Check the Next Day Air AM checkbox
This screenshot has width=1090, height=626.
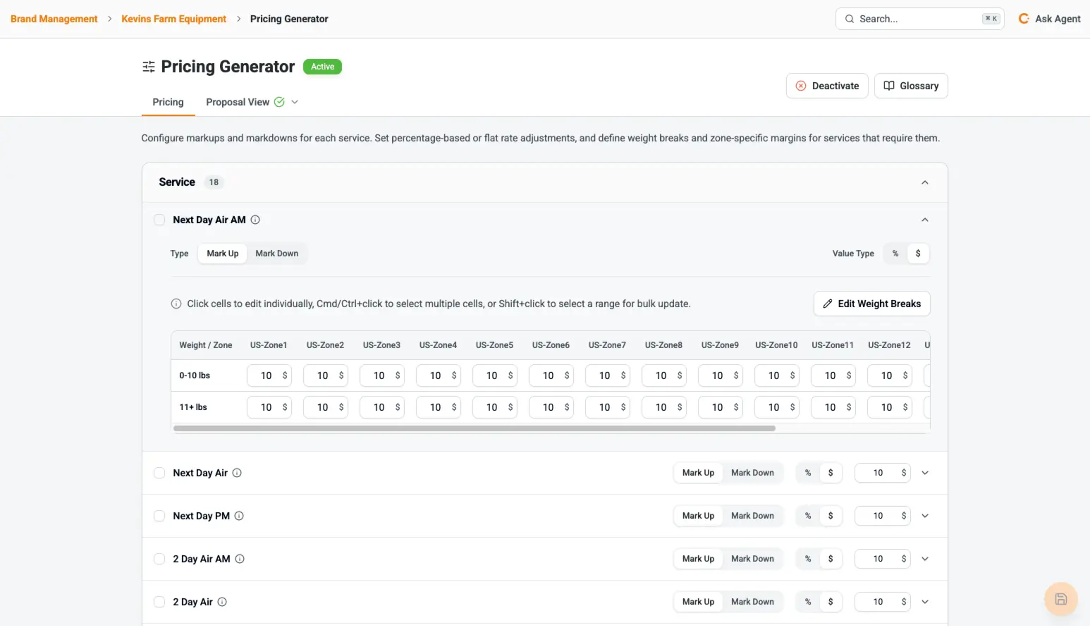click(x=160, y=220)
